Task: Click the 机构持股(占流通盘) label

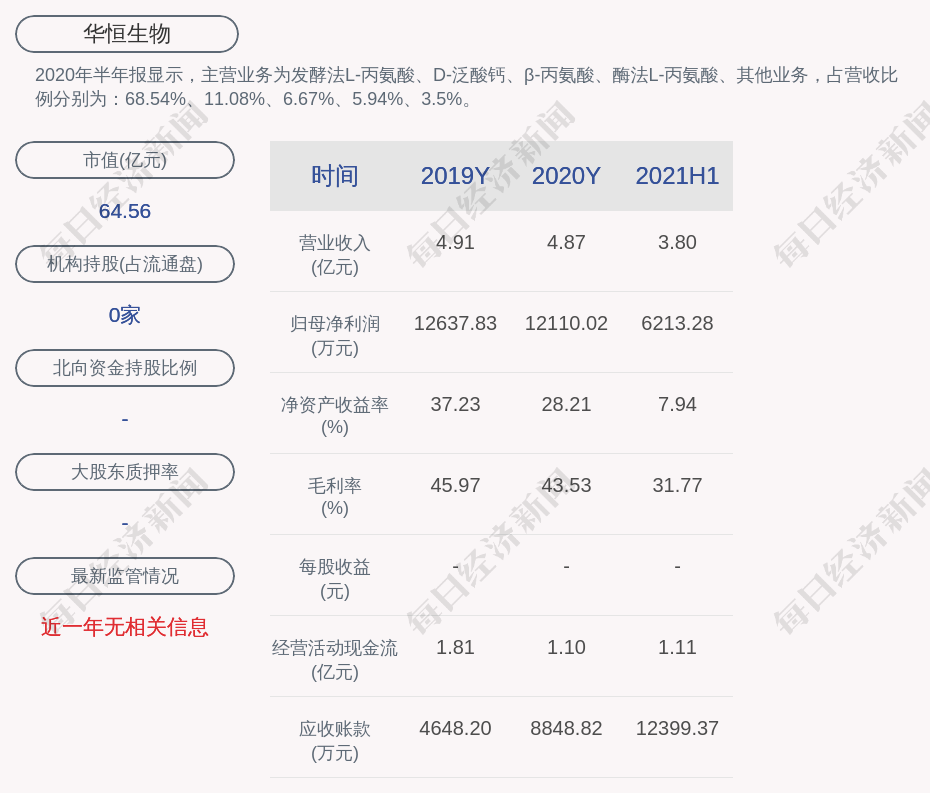Action: click(125, 264)
